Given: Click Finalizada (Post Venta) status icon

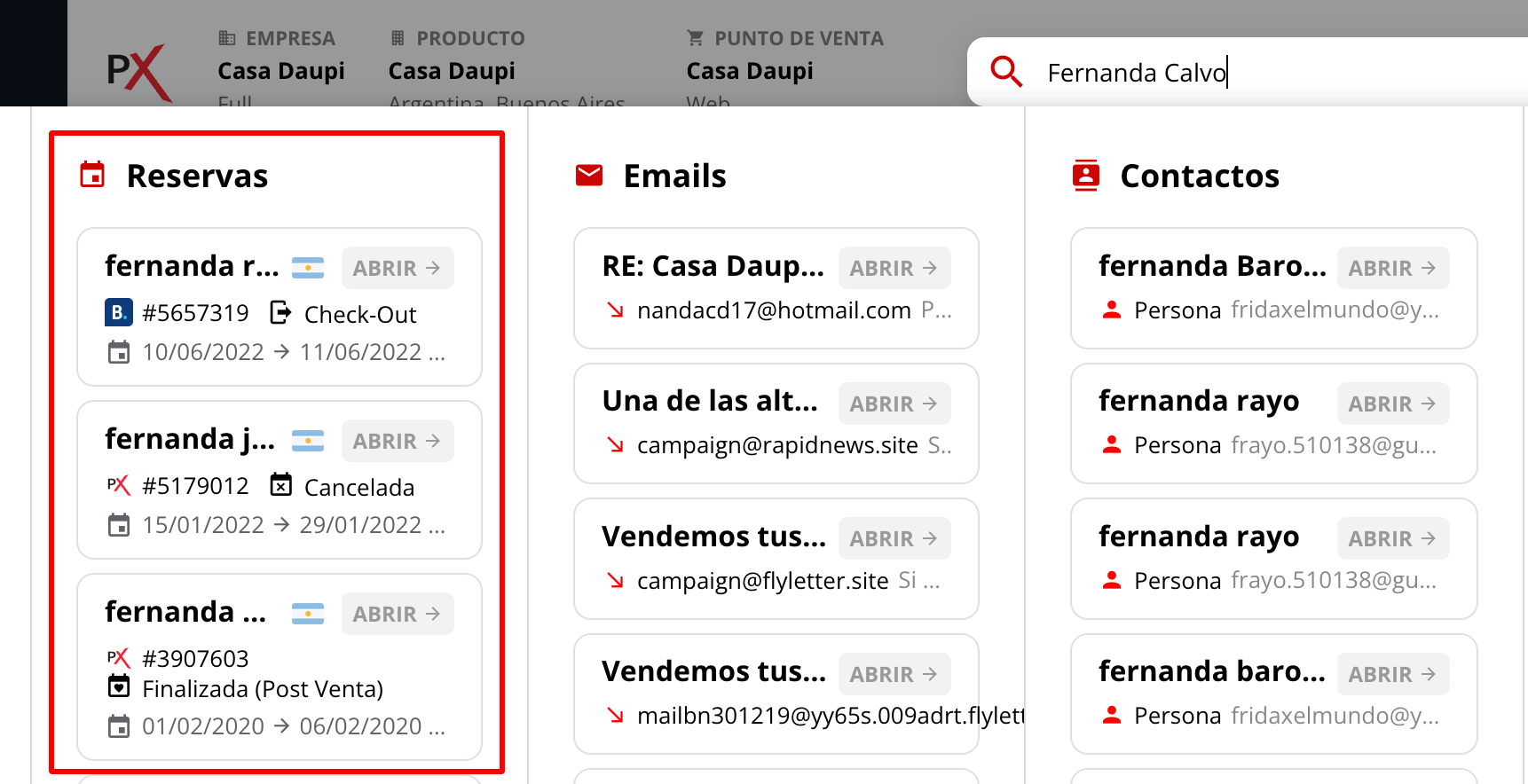Looking at the screenshot, I should pyautogui.click(x=119, y=687).
